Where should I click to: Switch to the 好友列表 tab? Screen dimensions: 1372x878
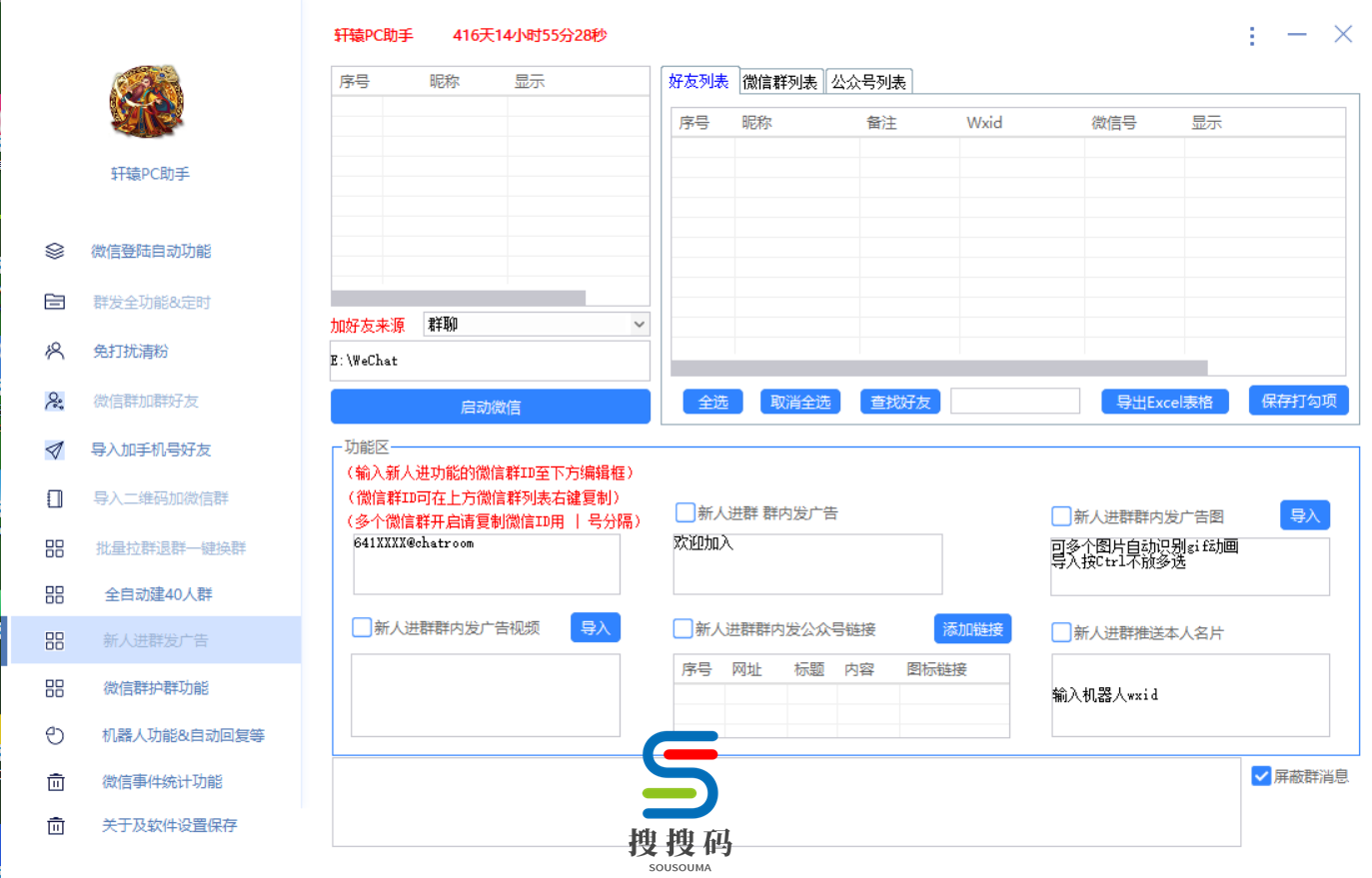click(698, 81)
